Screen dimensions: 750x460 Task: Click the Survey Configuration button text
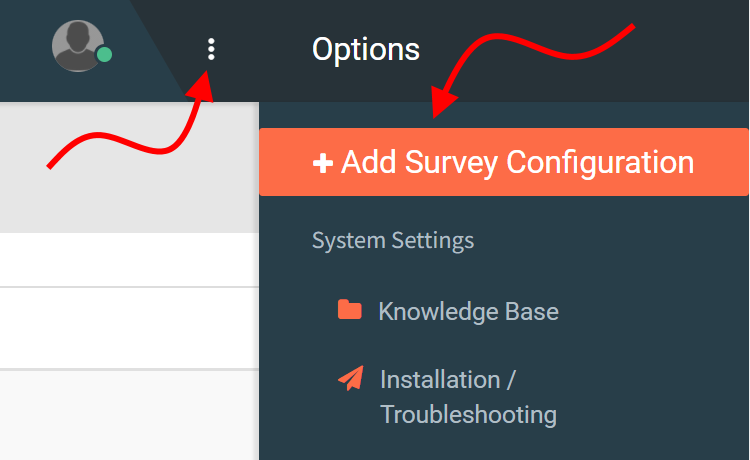click(x=518, y=163)
